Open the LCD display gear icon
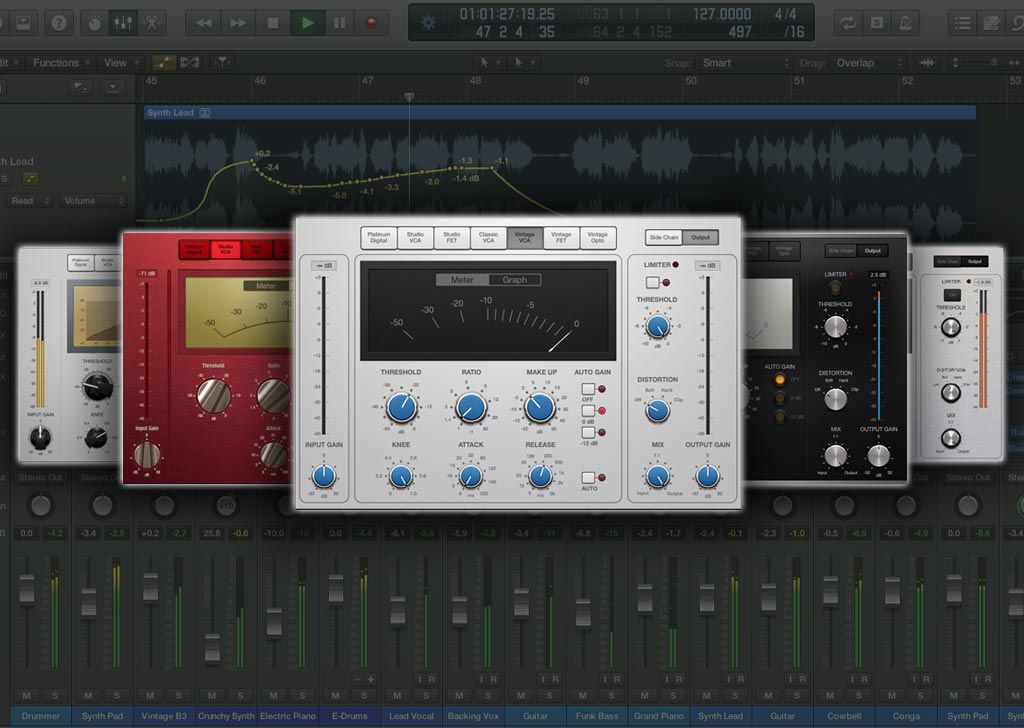The width and height of the screenshot is (1024, 728). pyautogui.click(x=428, y=23)
